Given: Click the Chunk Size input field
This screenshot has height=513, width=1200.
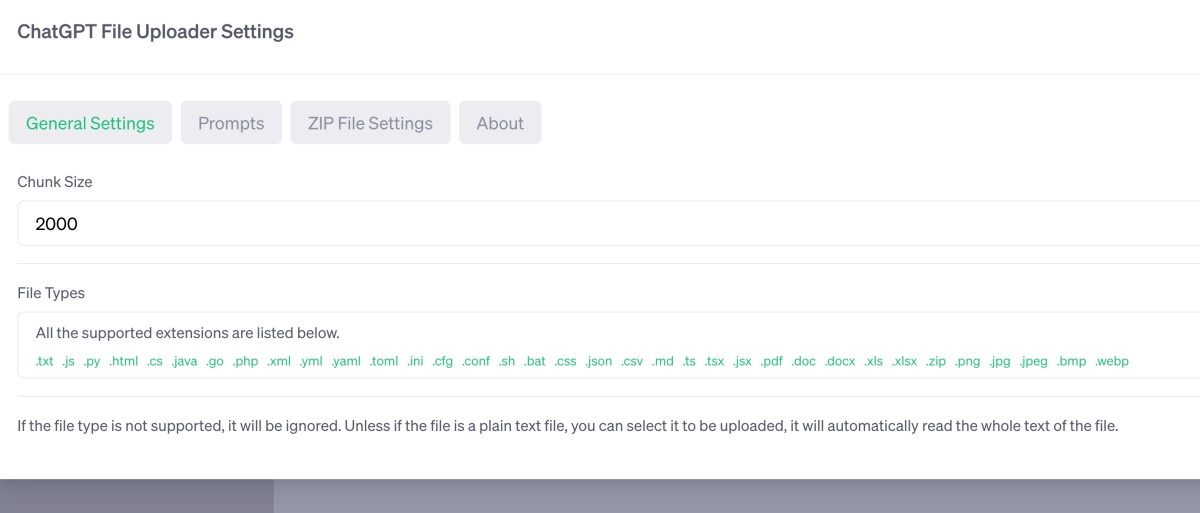Looking at the screenshot, I should click(600, 224).
